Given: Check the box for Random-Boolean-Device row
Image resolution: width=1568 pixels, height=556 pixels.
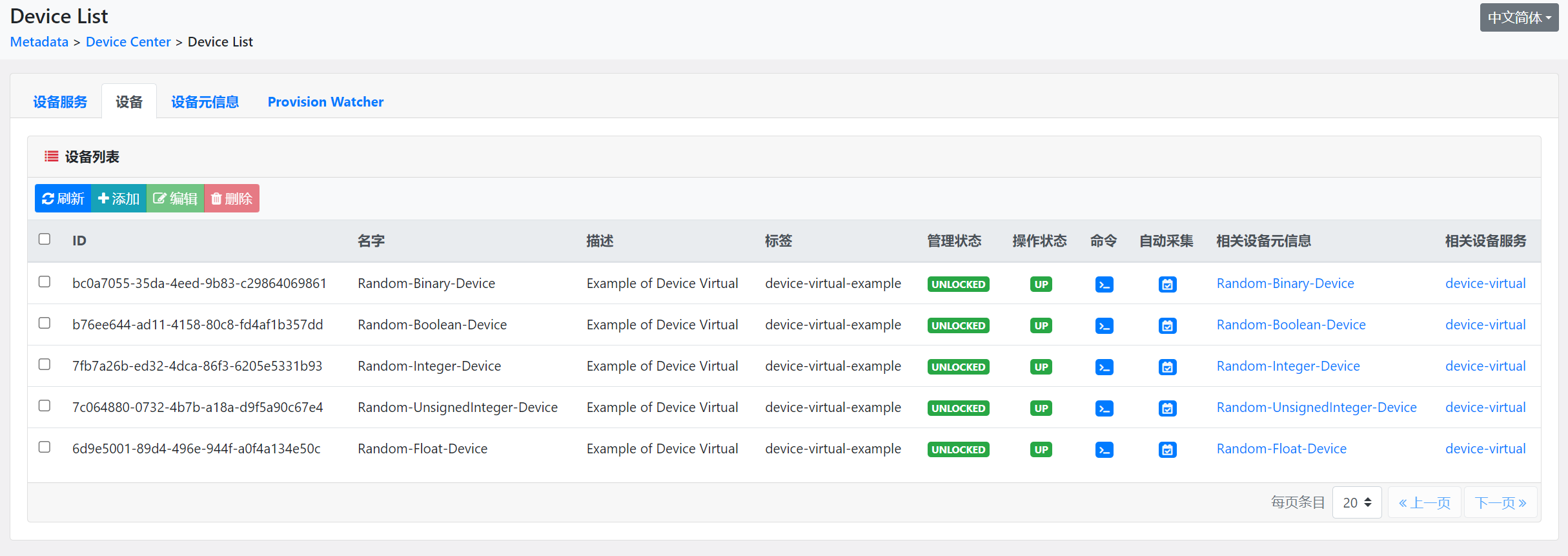Looking at the screenshot, I should [x=45, y=323].
